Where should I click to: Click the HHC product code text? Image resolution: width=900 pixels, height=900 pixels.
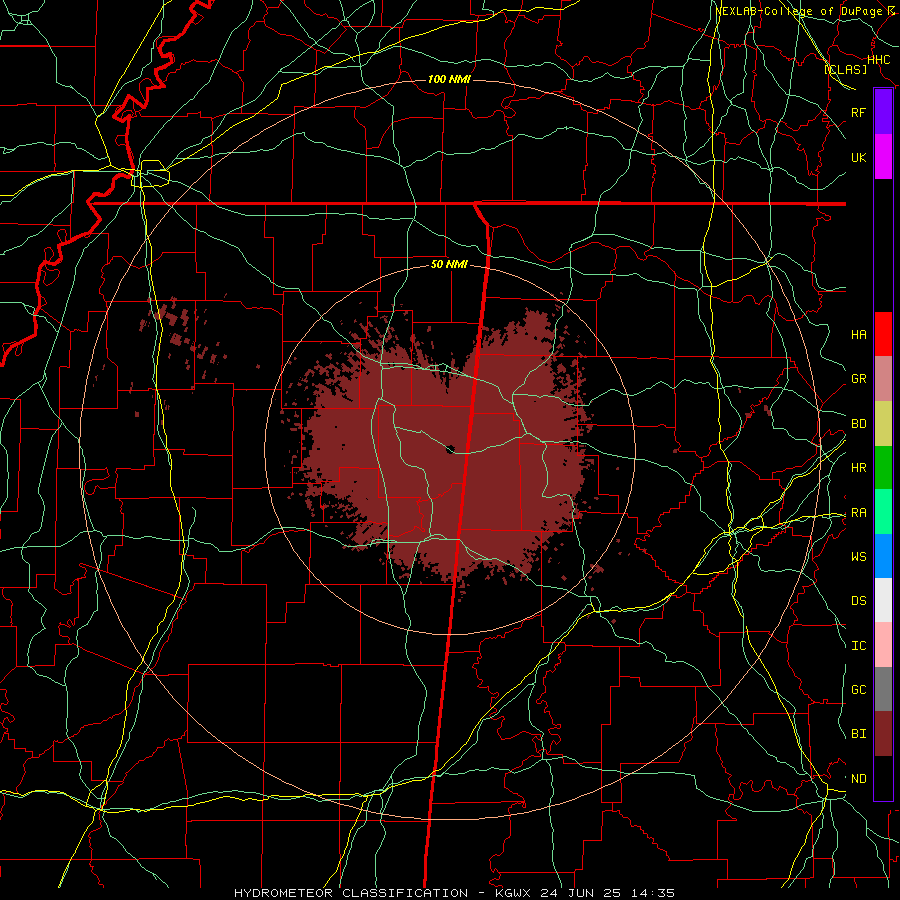(878, 60)
